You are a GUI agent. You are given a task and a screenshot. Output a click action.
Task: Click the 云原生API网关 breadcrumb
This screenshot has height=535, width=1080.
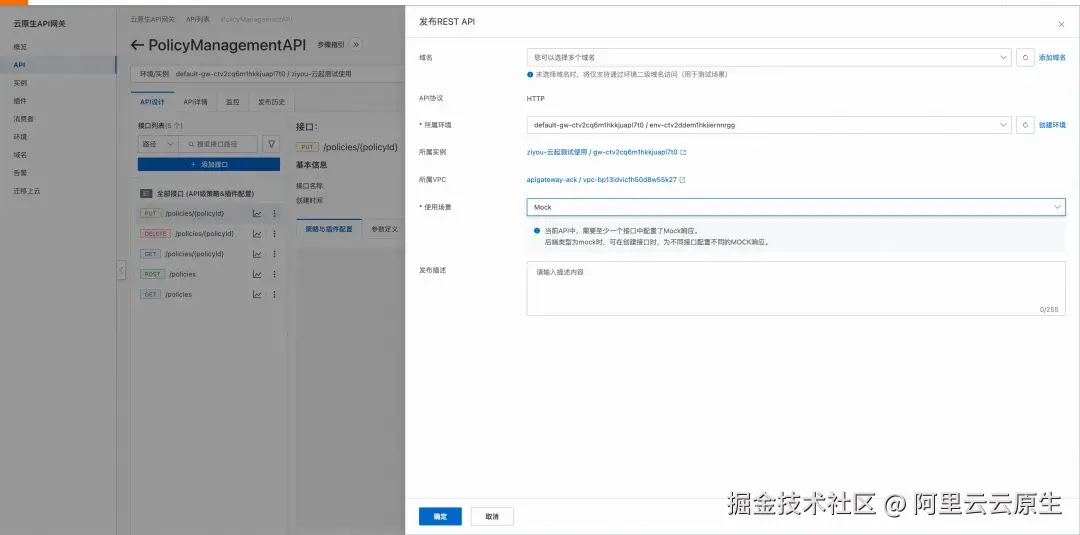point(152,19)
